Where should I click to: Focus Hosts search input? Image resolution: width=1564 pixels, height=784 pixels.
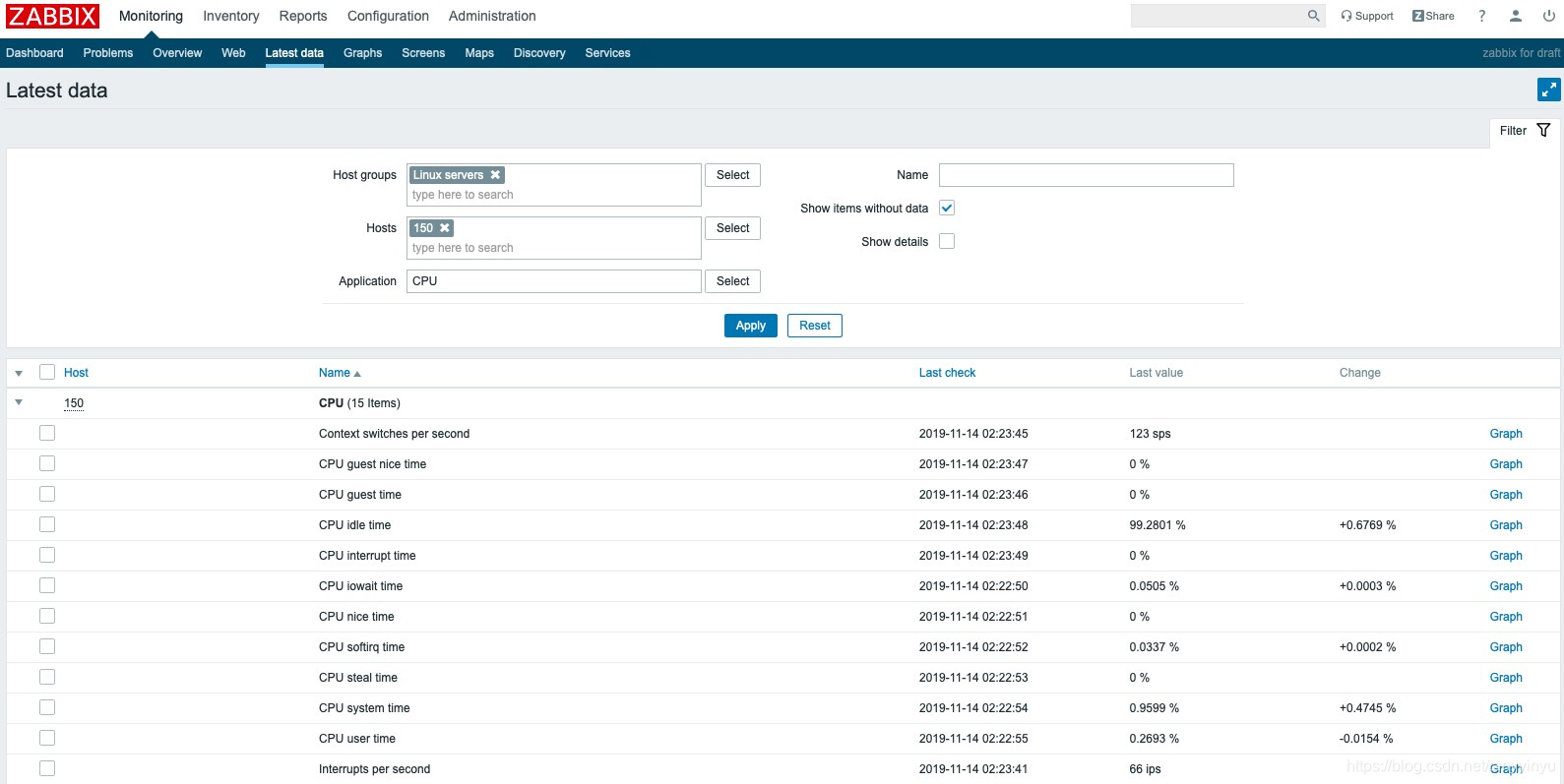tap(553, 248)
